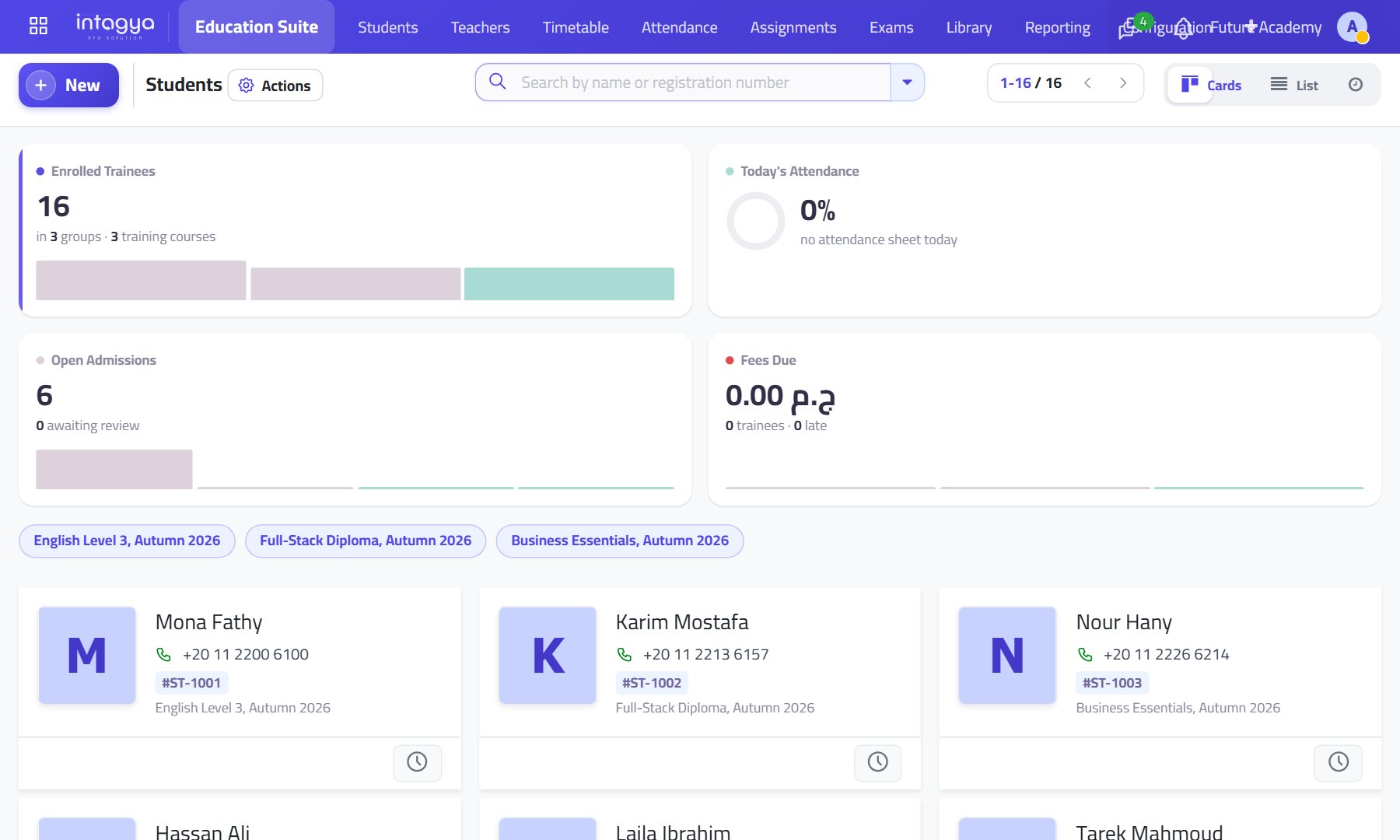Open the apps grid menu icon
This screenshot has width=1400, height=840.
[x=38, y=26]
